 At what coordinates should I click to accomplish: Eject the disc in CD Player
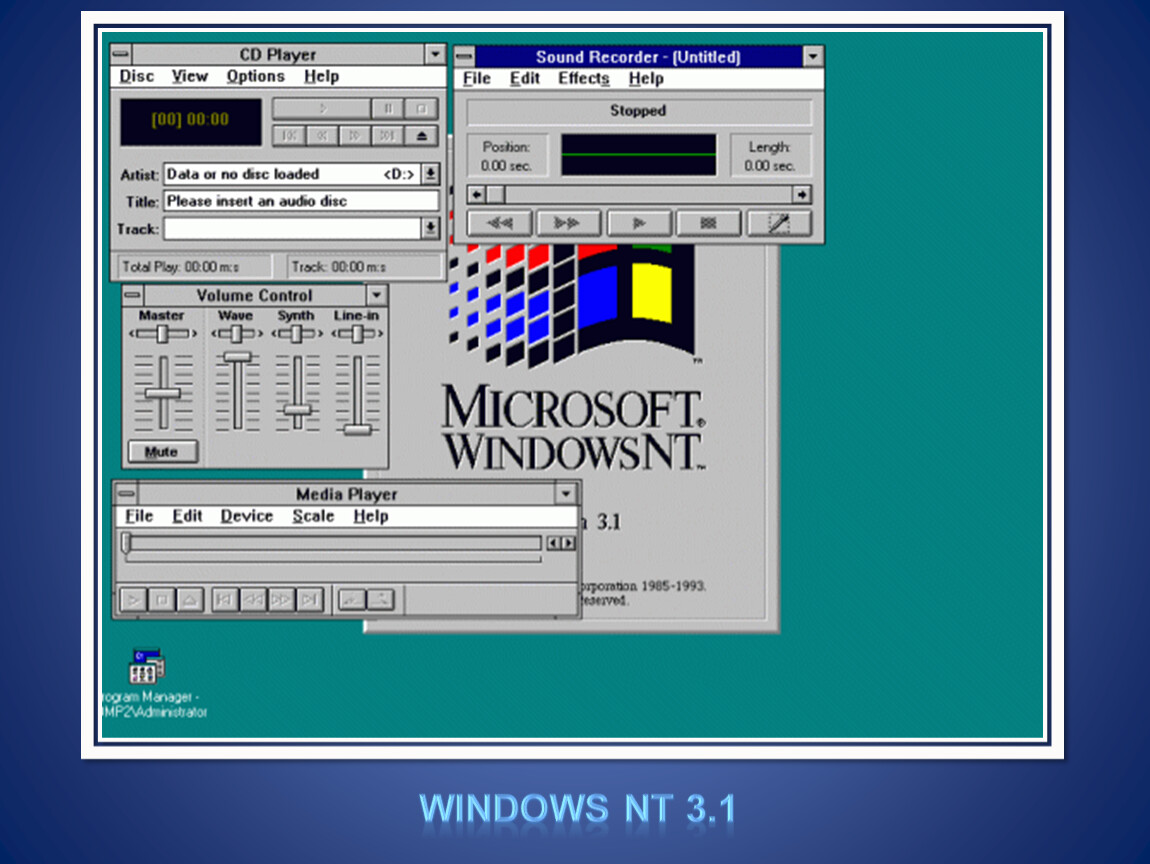(x=422, y=136)
